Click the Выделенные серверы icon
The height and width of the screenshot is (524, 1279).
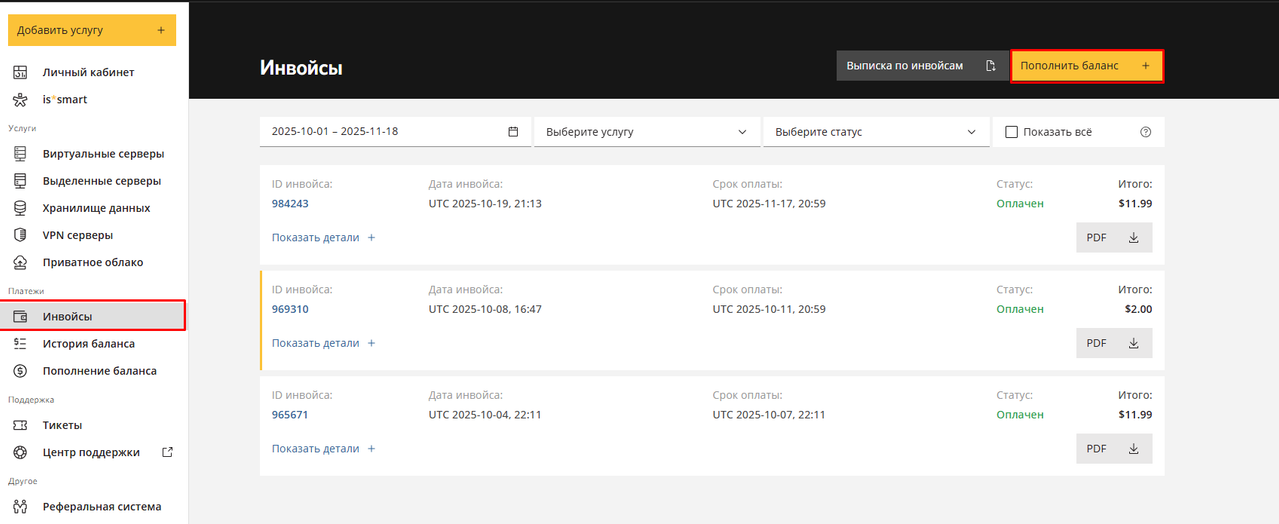(20, 181)
